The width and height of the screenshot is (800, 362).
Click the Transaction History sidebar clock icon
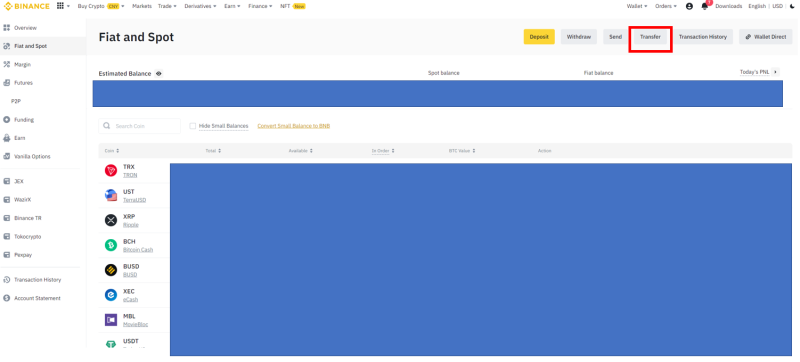[x=7, y=280]
